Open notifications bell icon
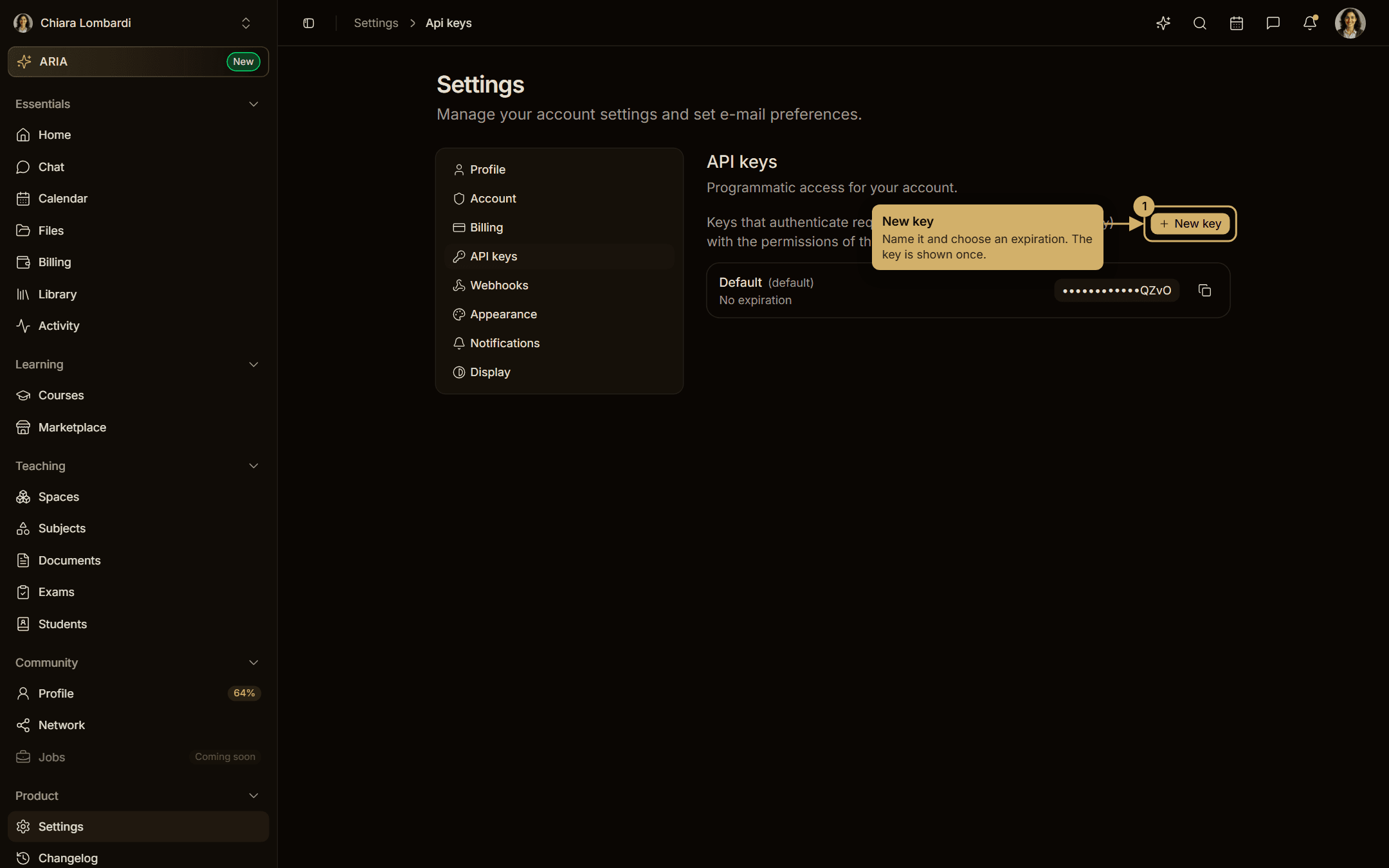This screenshot has width=1389, height=868. pyautogui.click(x=1310, y=23)
